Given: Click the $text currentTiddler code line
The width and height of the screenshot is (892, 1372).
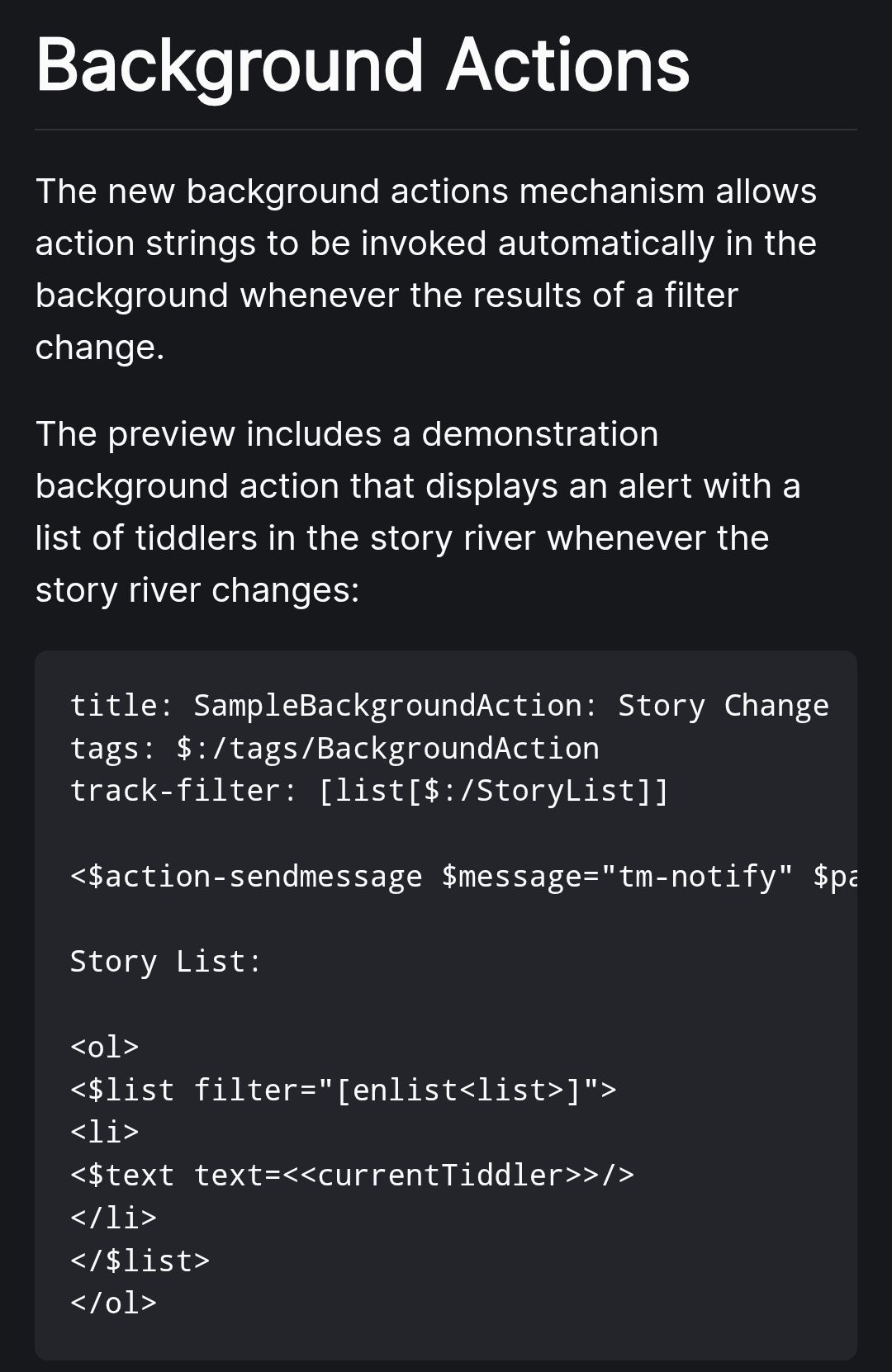Looking at the screenshot, I should pos(352,1176).
